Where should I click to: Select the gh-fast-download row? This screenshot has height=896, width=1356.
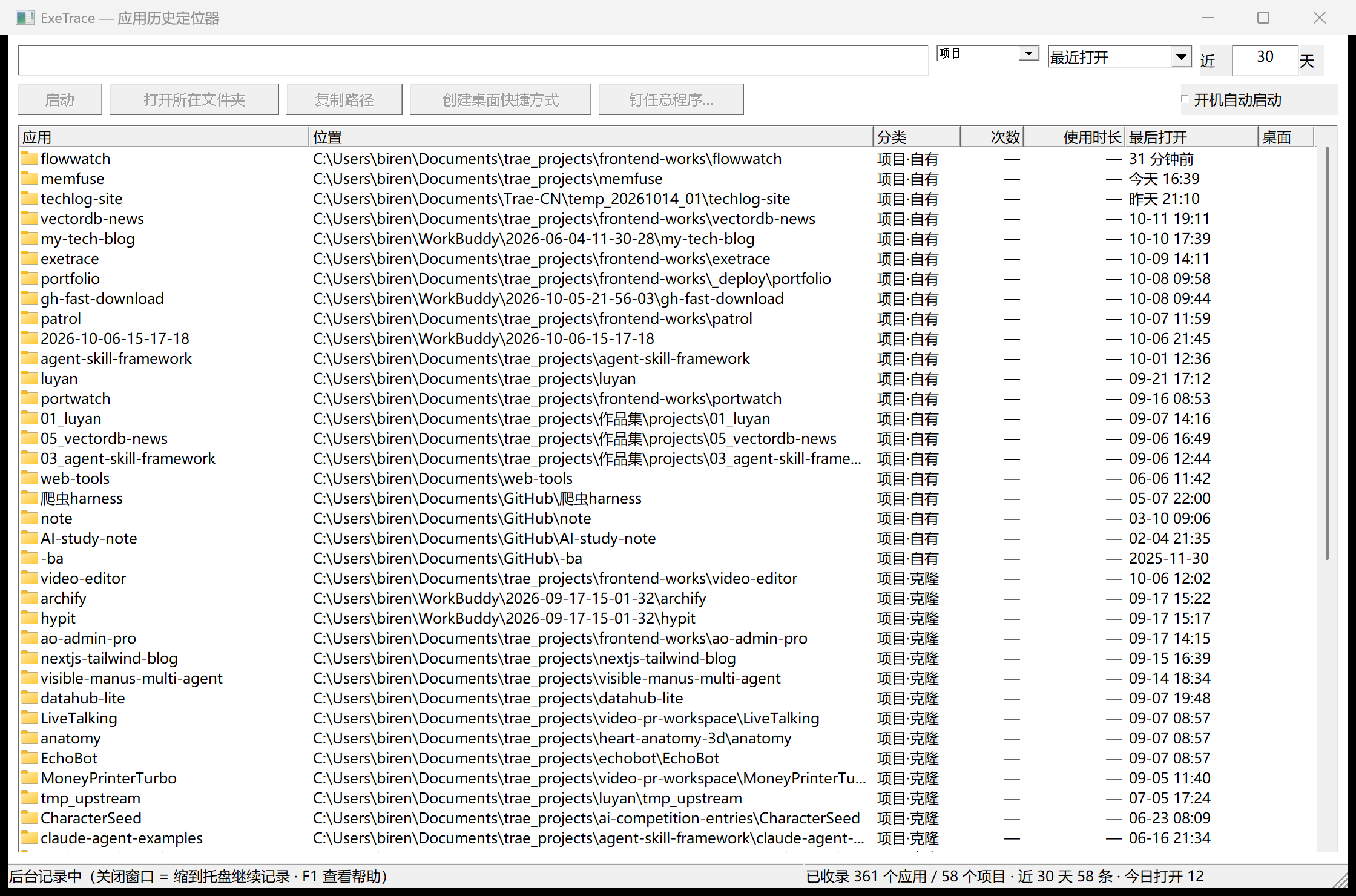pyautogui.click(x=668, y=298)
